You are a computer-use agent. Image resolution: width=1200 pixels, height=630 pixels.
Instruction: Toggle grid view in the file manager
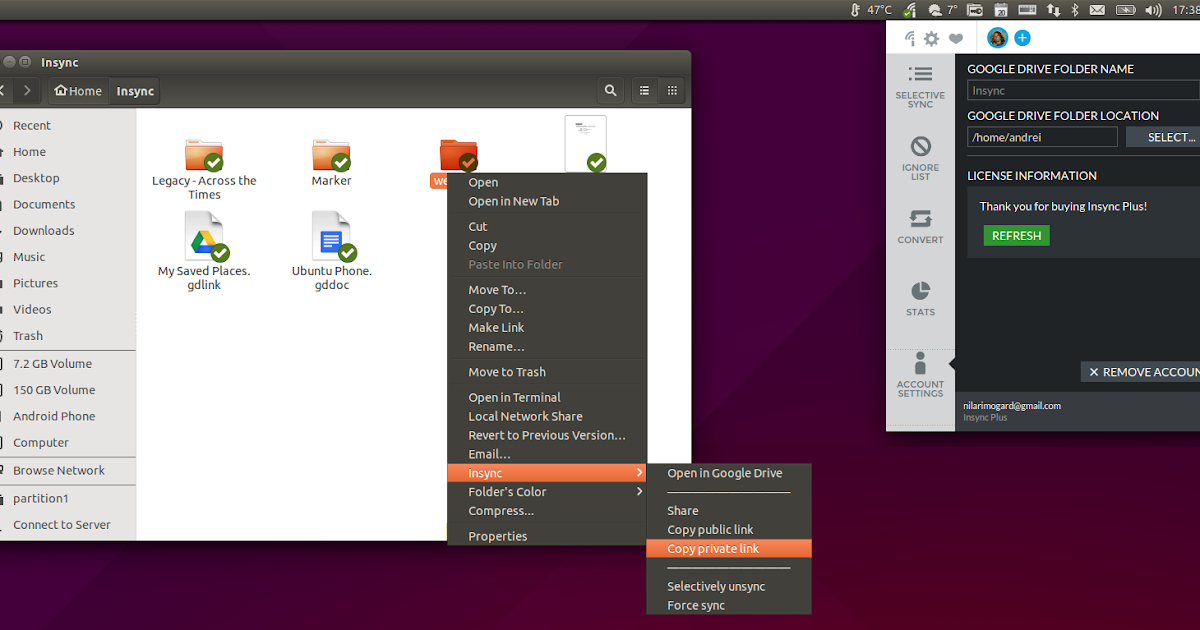coord(672,90)
